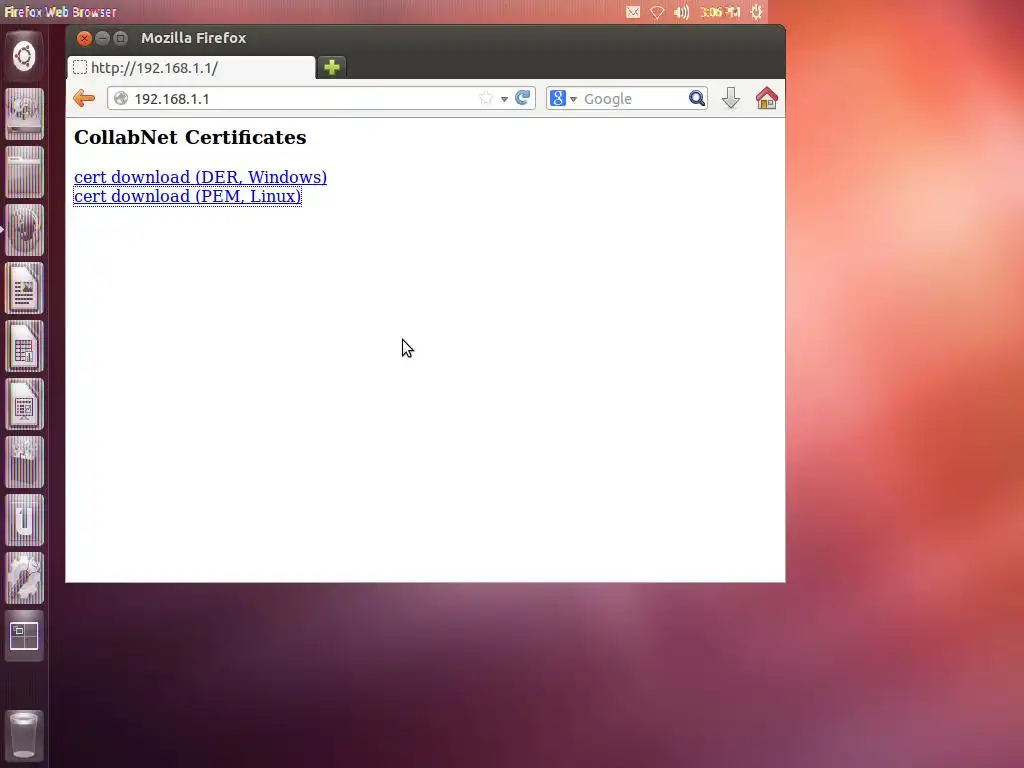
Task: Open LibreOffice Calc from the launcher
Action: [x=24, y=346]
